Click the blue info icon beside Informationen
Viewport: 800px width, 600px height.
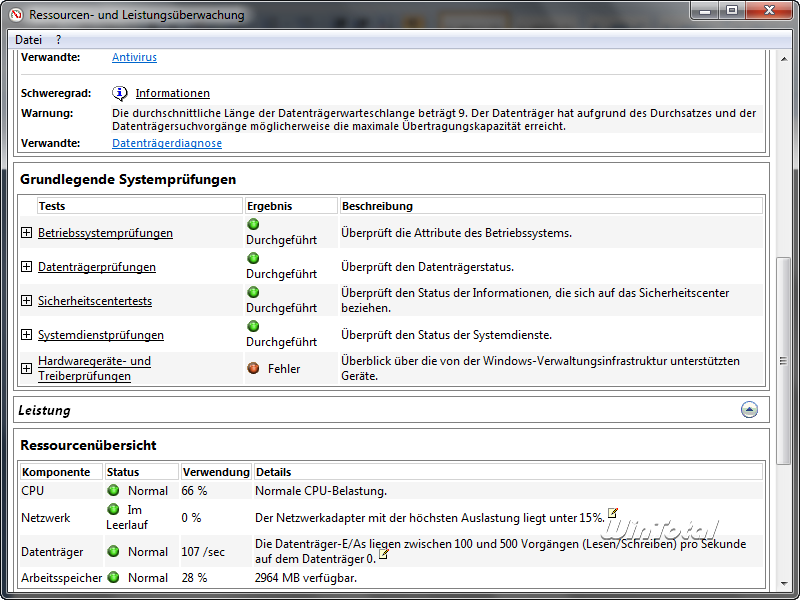point(119,93)
